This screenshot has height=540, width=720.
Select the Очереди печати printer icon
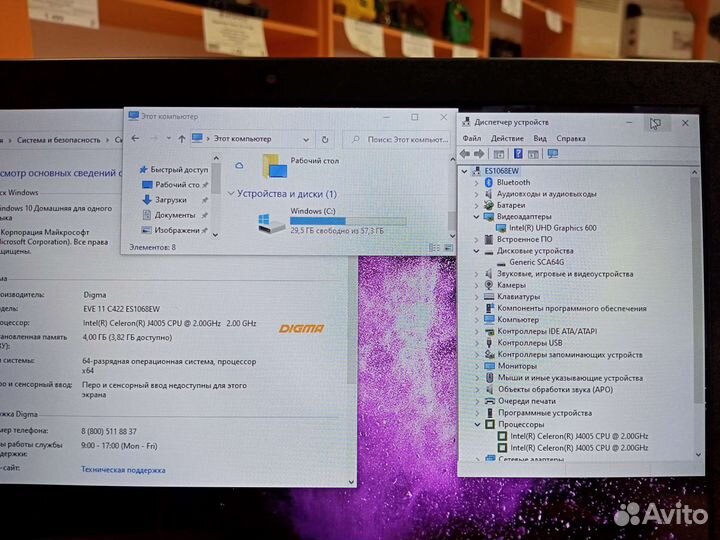tap(490, 401)
